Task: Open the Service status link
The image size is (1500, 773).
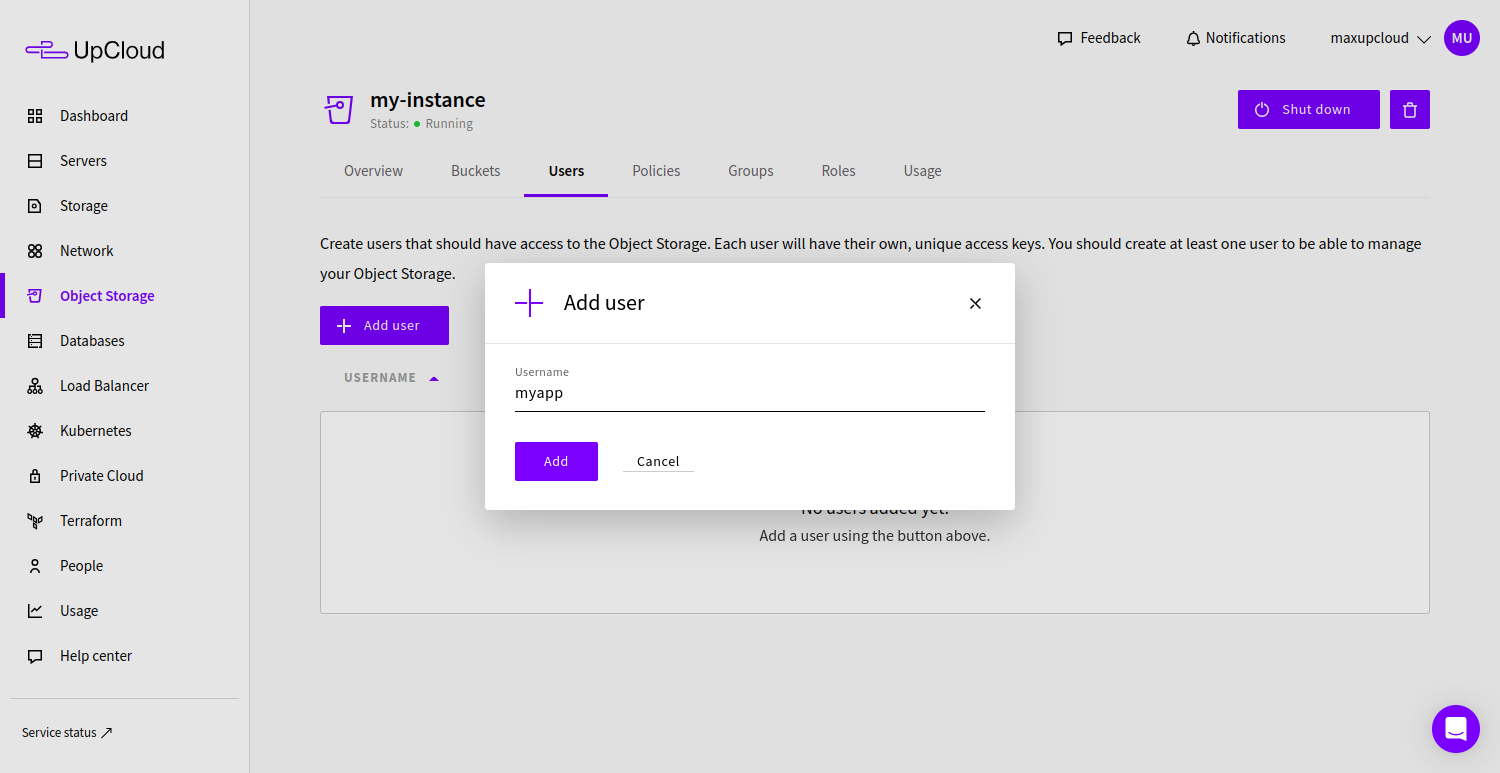Action: (x=67, y=733)
